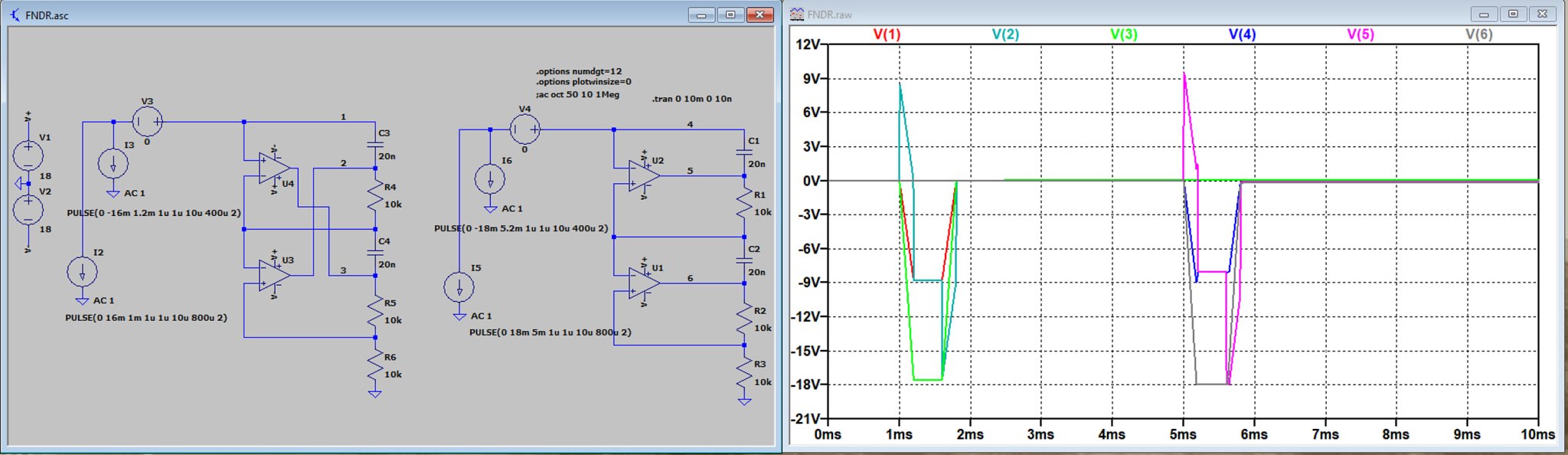The width and height of the screenshot is (1568, 455).
Task: Click op-amp U3 symbol
Action: coord(275,276)
